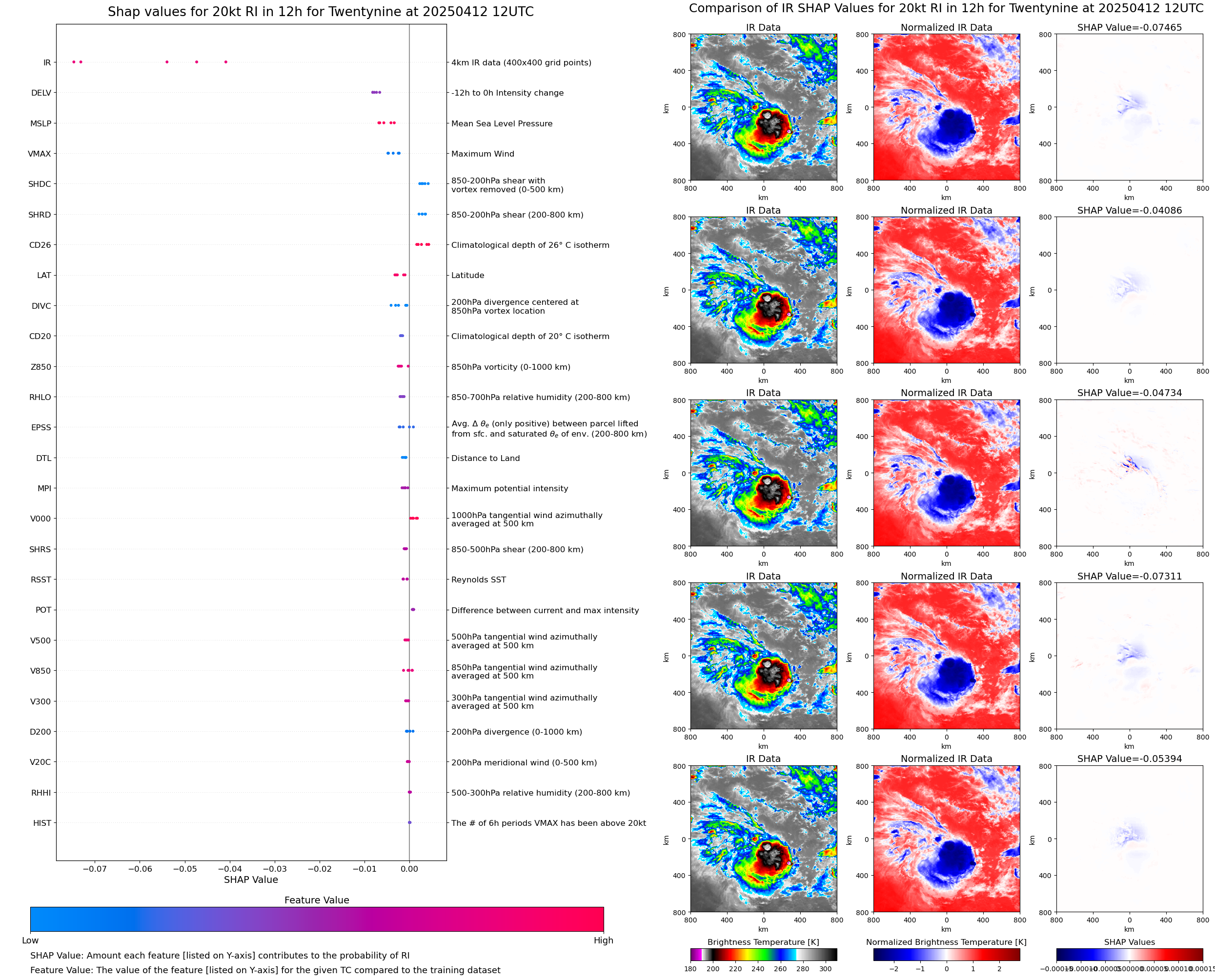
Task: Click the Brightness Temperature colorbar
Action: [763, 955]
